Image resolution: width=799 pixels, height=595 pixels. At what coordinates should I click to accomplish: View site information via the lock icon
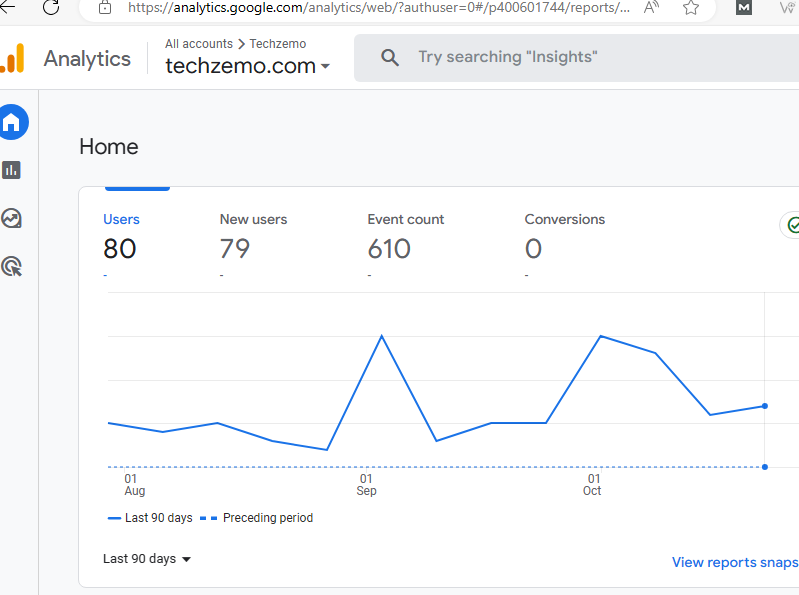105,8
